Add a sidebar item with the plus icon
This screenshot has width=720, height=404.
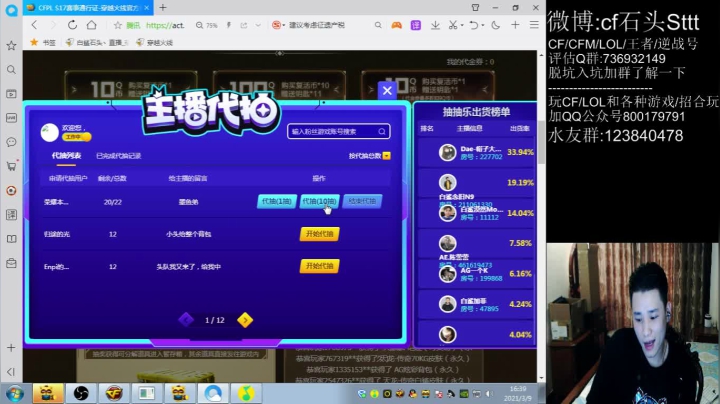tap(11, 348)
